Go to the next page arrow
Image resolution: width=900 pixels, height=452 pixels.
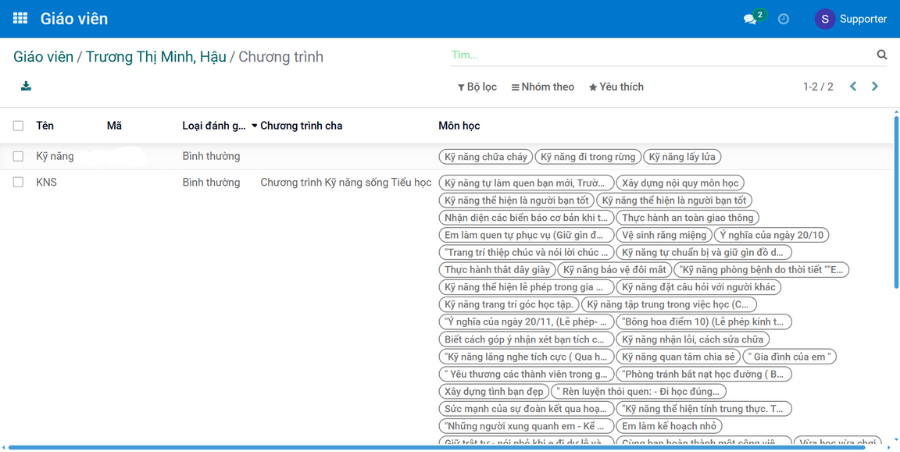click(x=875, y=87)
